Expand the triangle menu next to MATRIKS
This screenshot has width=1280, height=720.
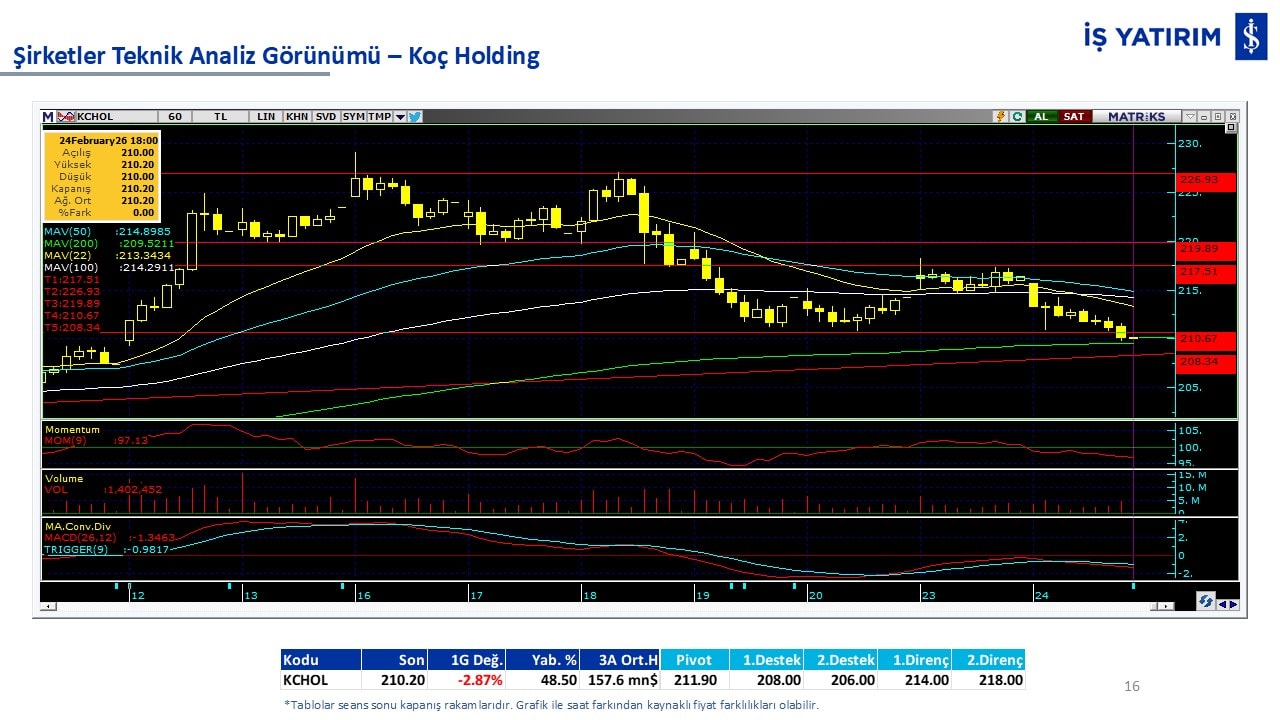tap(1190, 116)
